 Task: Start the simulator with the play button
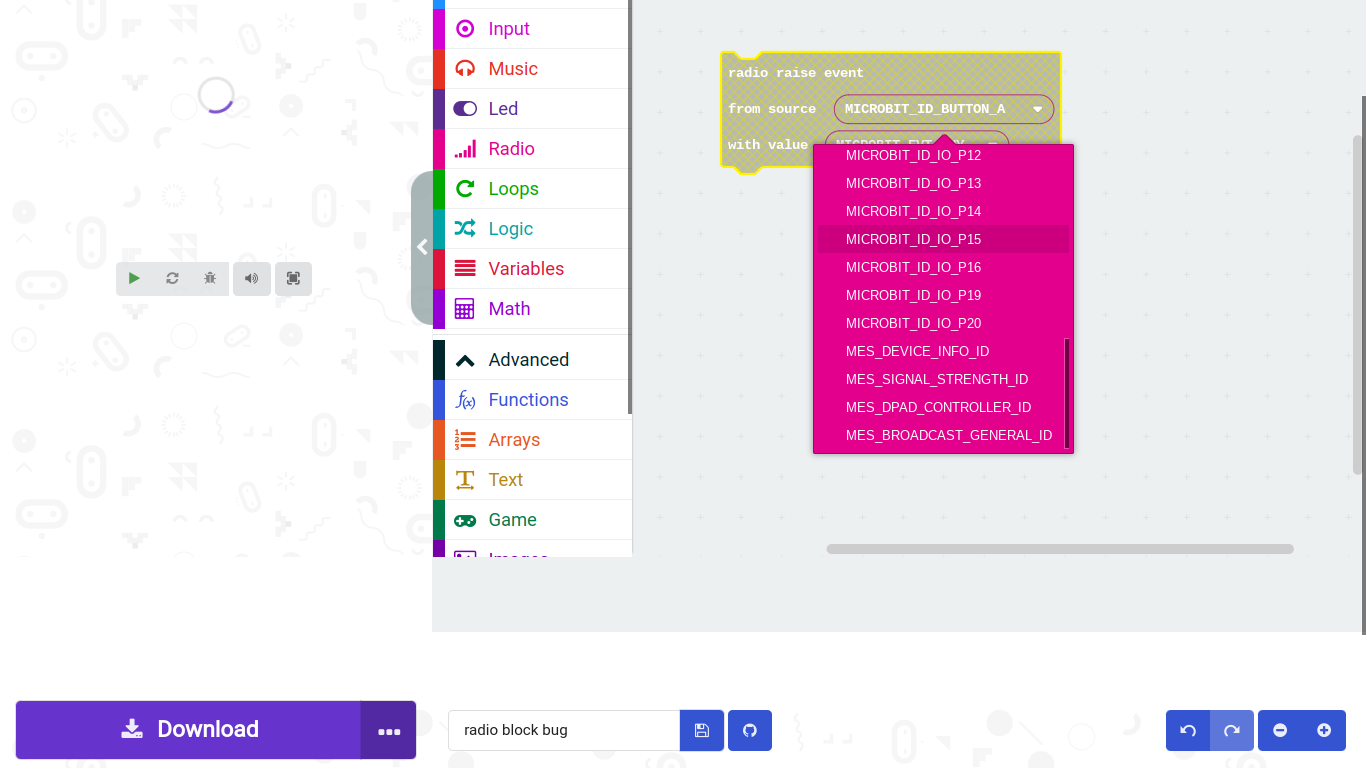135,279
